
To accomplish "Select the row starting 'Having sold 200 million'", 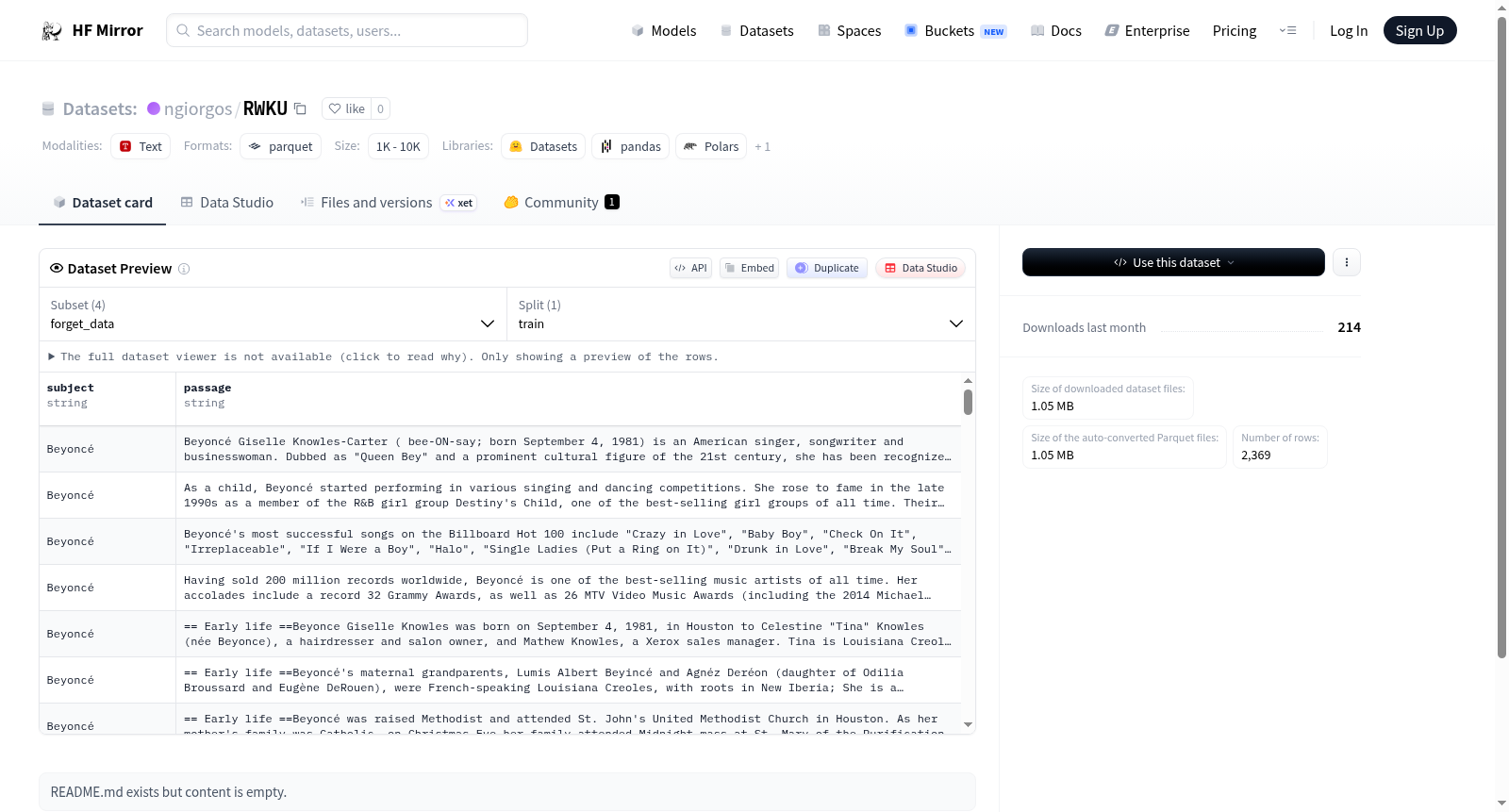I will [500, 588].
